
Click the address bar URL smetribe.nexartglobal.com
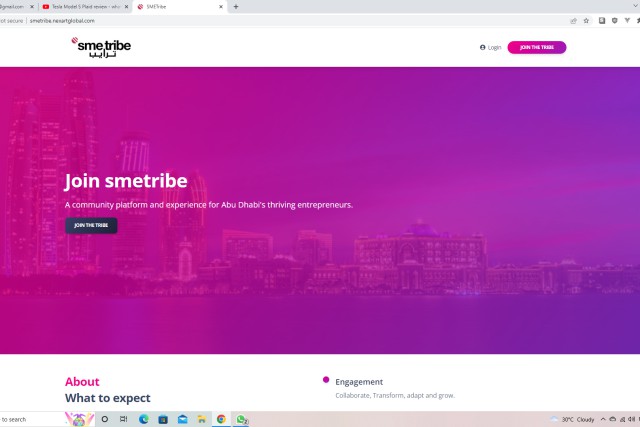[62, 21]
